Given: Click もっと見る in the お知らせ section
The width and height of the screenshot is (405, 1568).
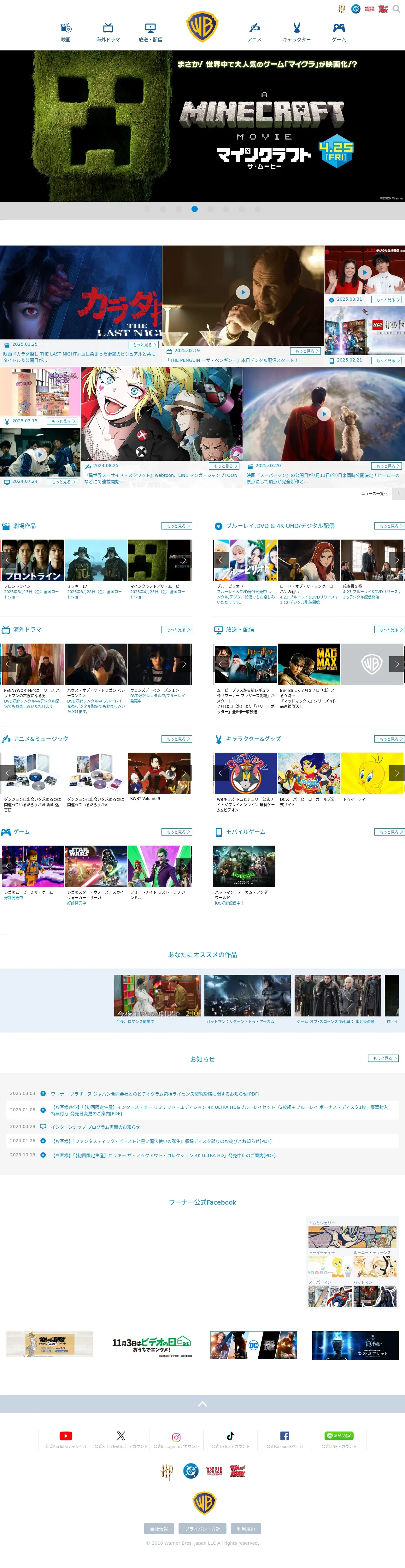Looking at the screenshot, I should (x=383, y=1059).
